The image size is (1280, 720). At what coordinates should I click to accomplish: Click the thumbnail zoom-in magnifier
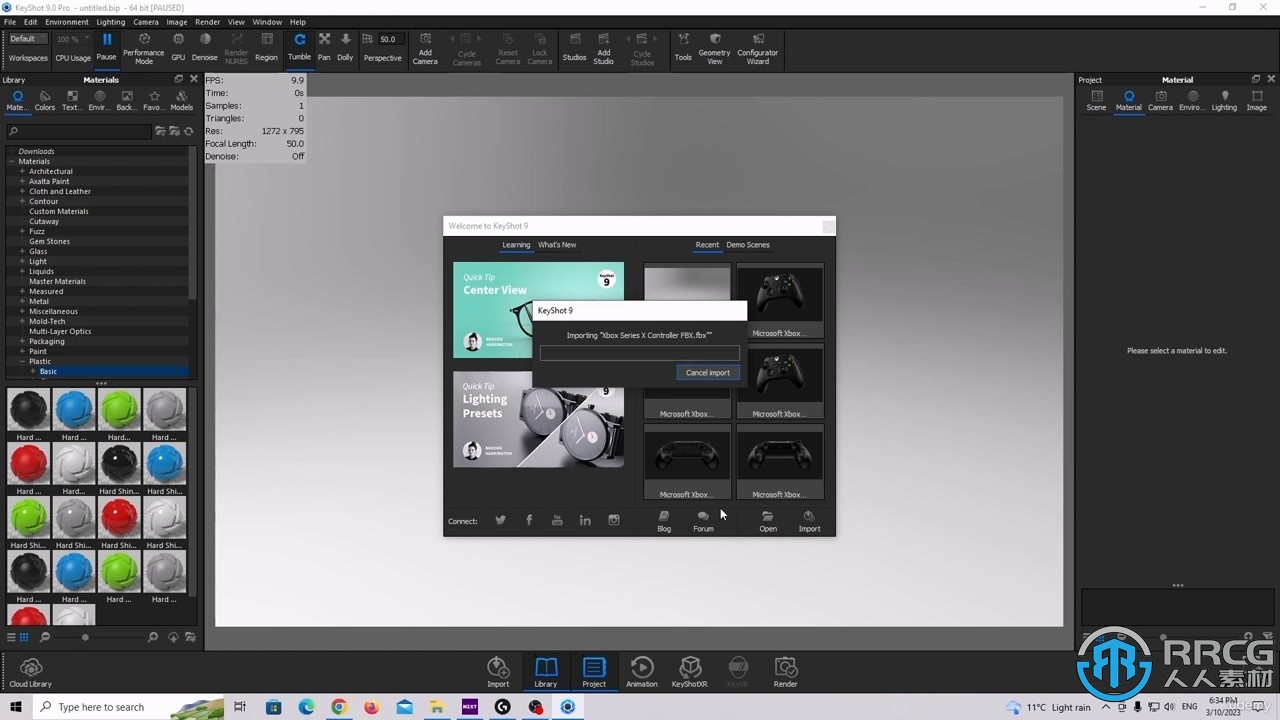tap(153, 637)
